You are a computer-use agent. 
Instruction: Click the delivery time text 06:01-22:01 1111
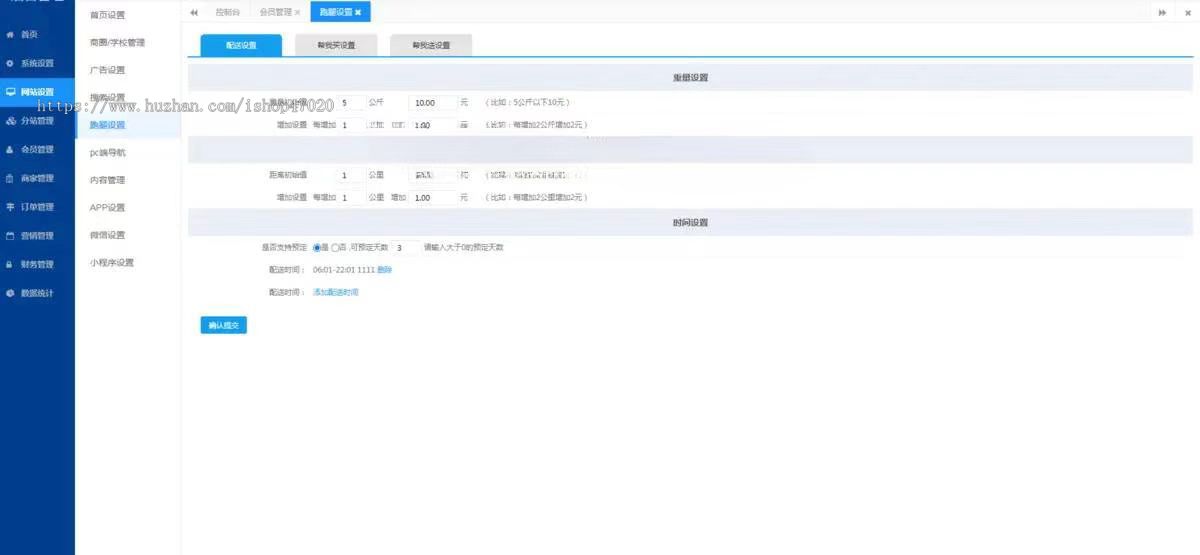tap(344, 270)
